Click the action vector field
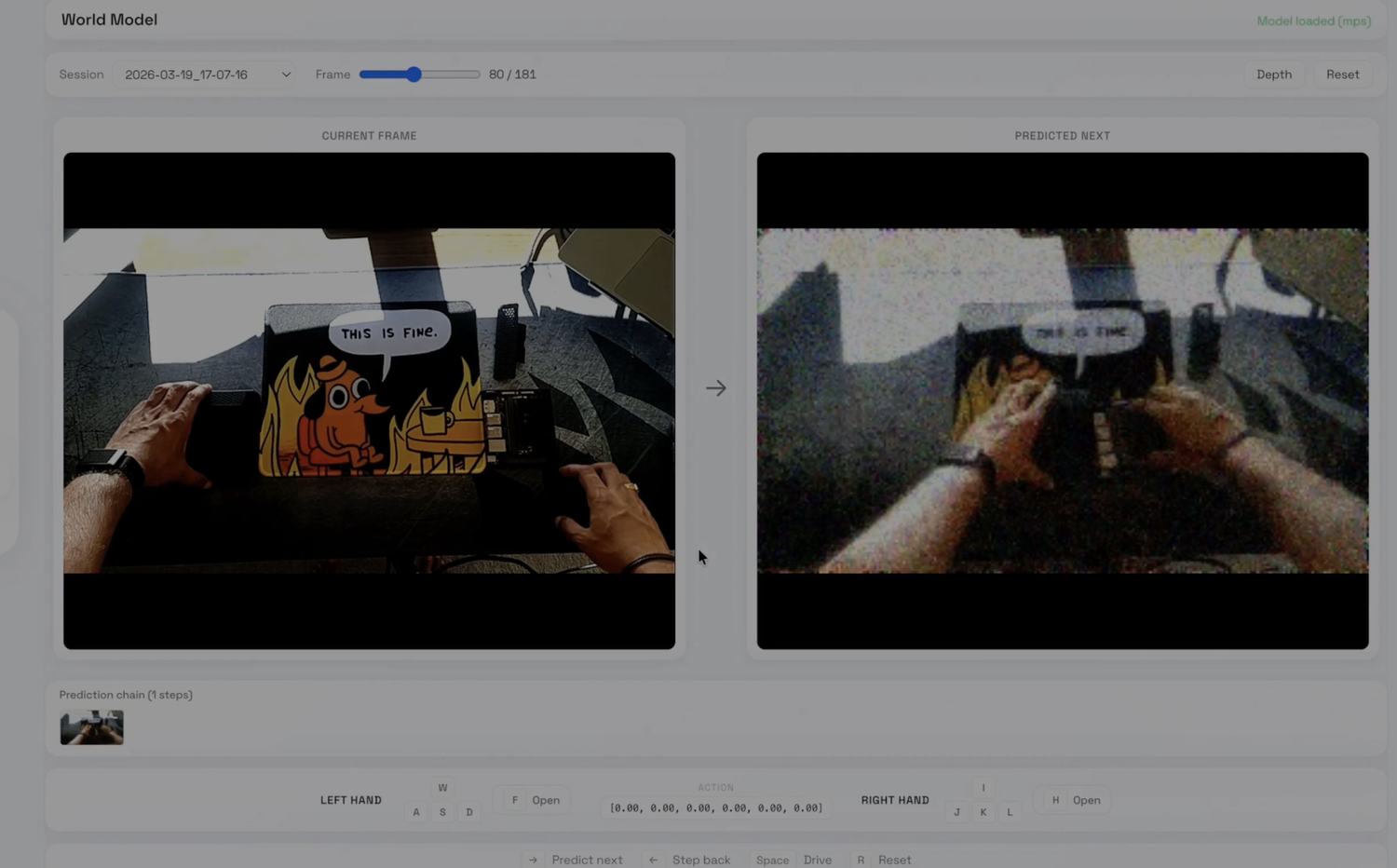Screen dimensions: 1397x868 click(x=716, y=807)
